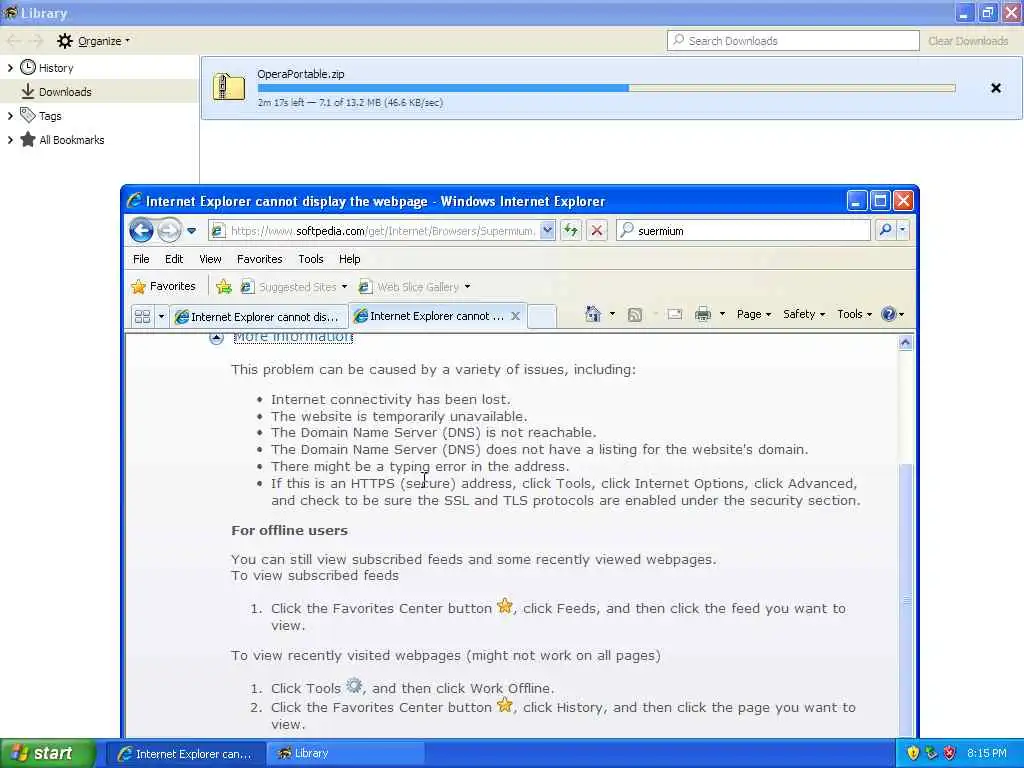Switch to Internet Explorer taskbar button
Image resolution: width=1024 pixels, height=768 pixels.
tap(186, 754)
